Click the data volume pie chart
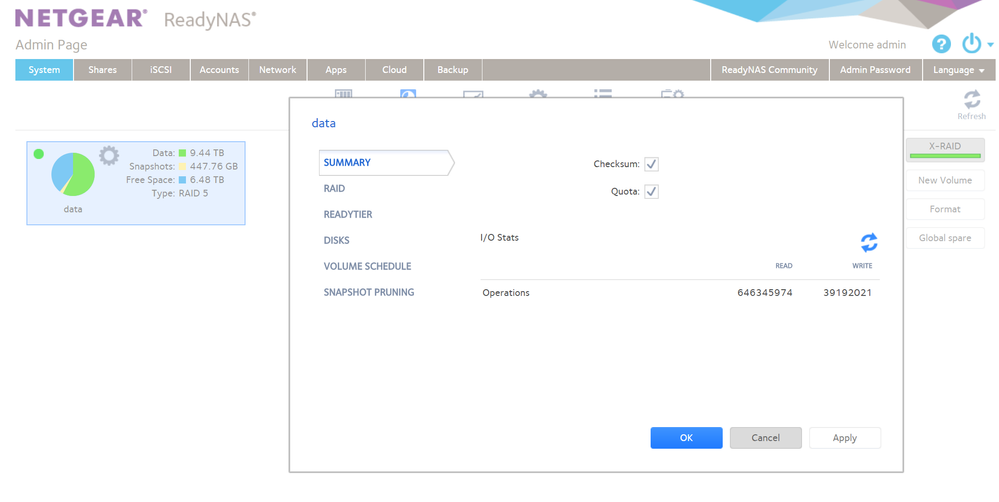999x502 pixels. 73,174
